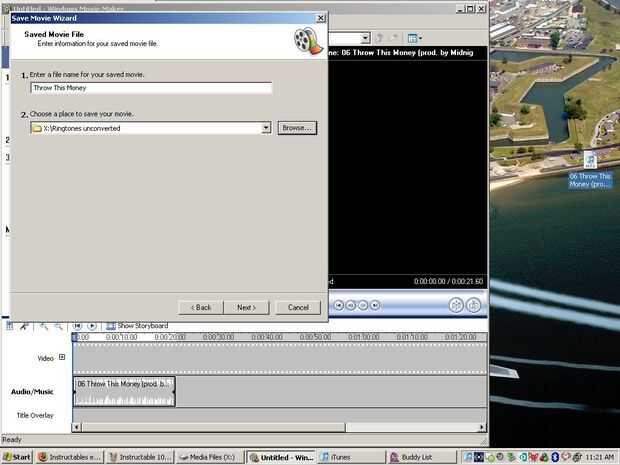Click the right arrow of the timeline scrollbar
620x465 pixels.
pos(482,427)
